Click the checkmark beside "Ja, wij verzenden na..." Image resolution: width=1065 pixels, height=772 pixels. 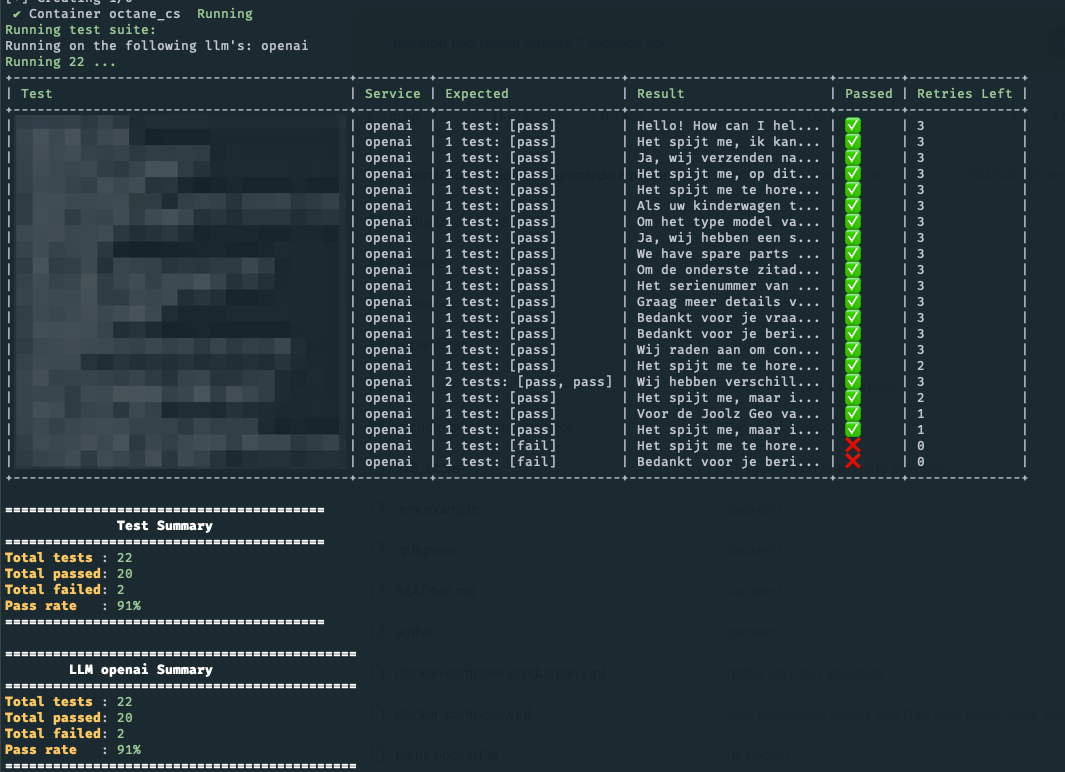853,158
